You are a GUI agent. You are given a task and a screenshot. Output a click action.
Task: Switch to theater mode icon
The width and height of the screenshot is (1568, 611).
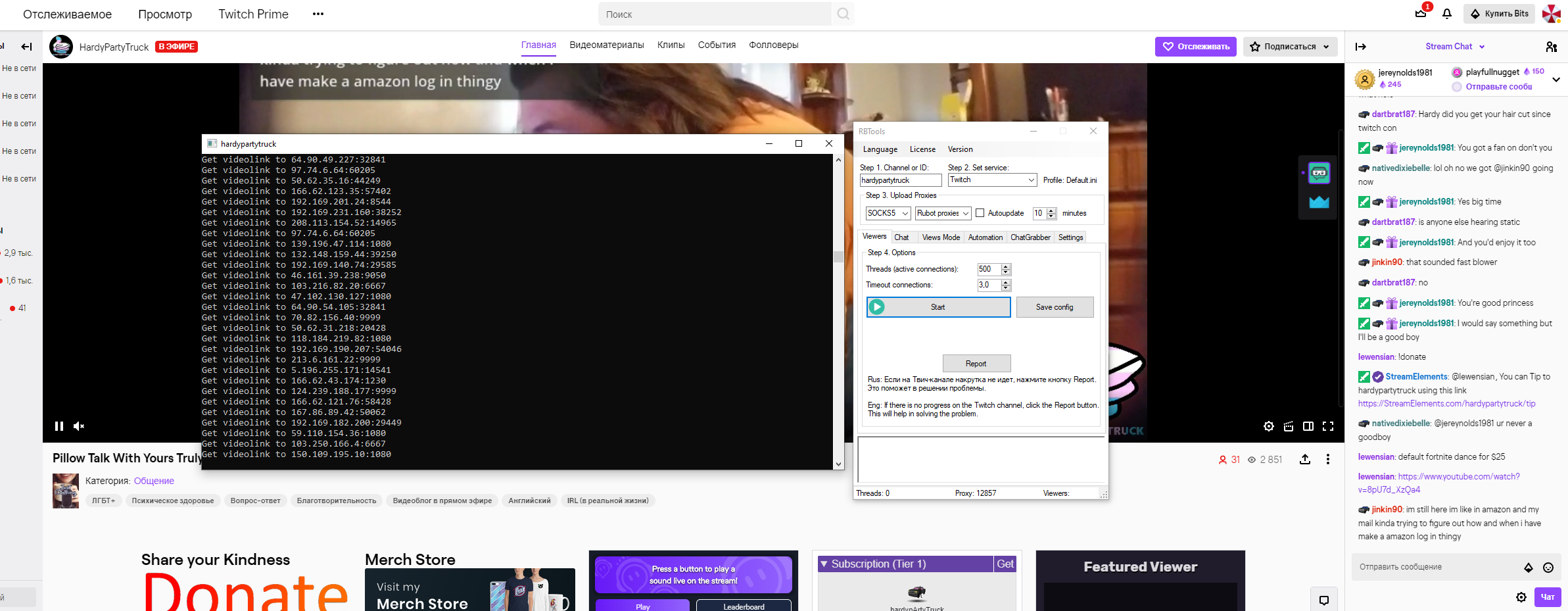pyautogui.click(x=1308, y=426)
